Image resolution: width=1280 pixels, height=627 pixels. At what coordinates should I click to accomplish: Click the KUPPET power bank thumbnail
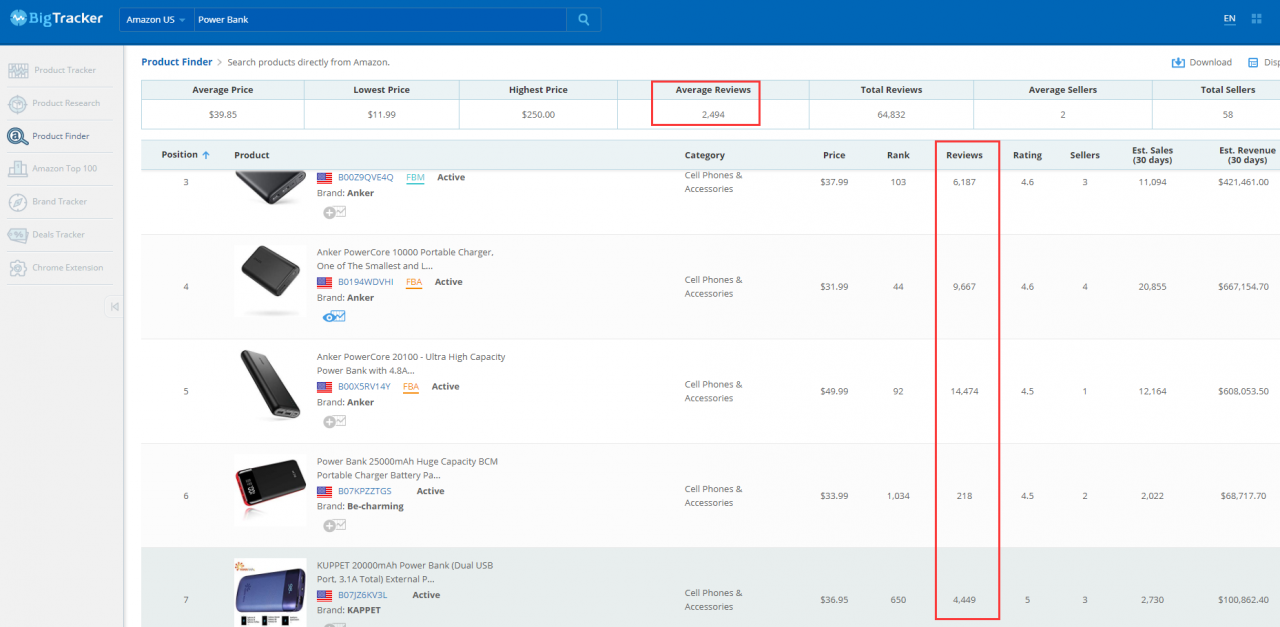(x=270, y=592)
